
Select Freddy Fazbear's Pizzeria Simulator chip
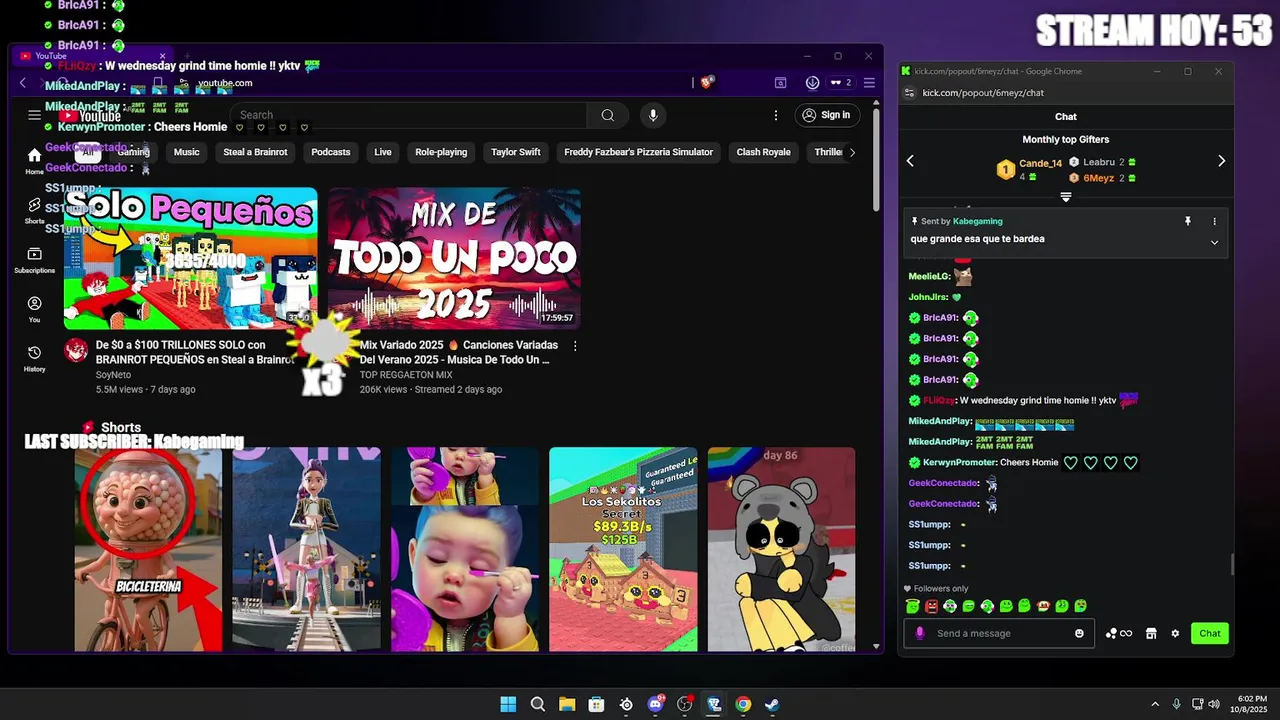(x=639, y=152)
